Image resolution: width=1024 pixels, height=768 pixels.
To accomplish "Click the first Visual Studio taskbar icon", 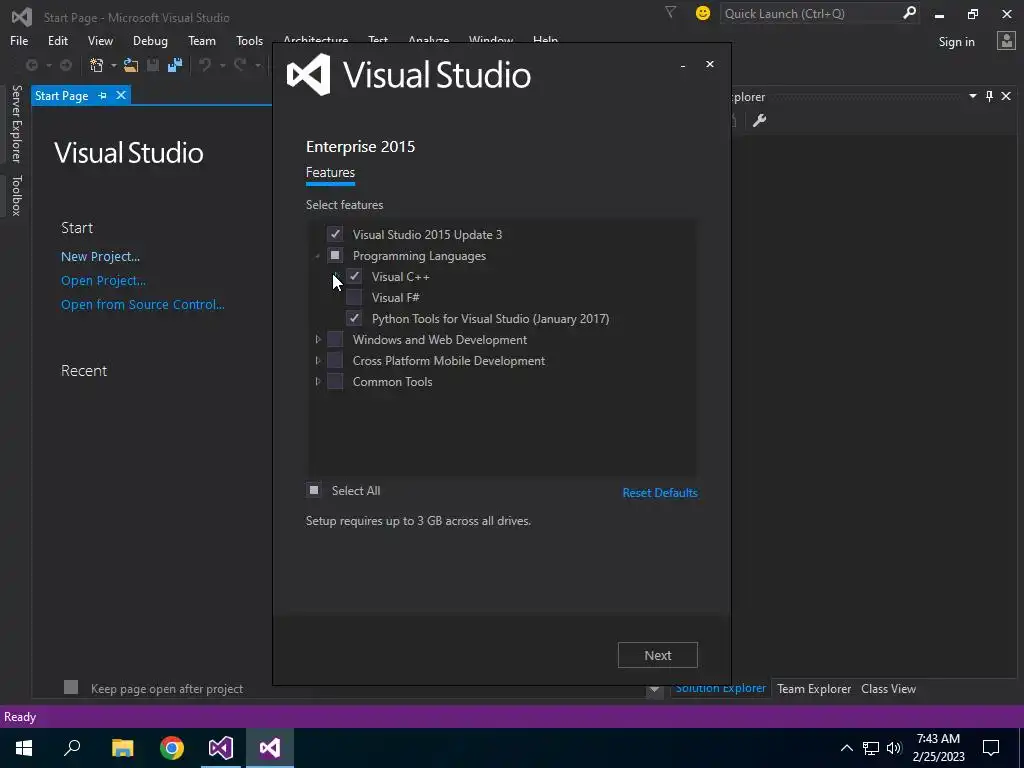I will pos(221,748).
